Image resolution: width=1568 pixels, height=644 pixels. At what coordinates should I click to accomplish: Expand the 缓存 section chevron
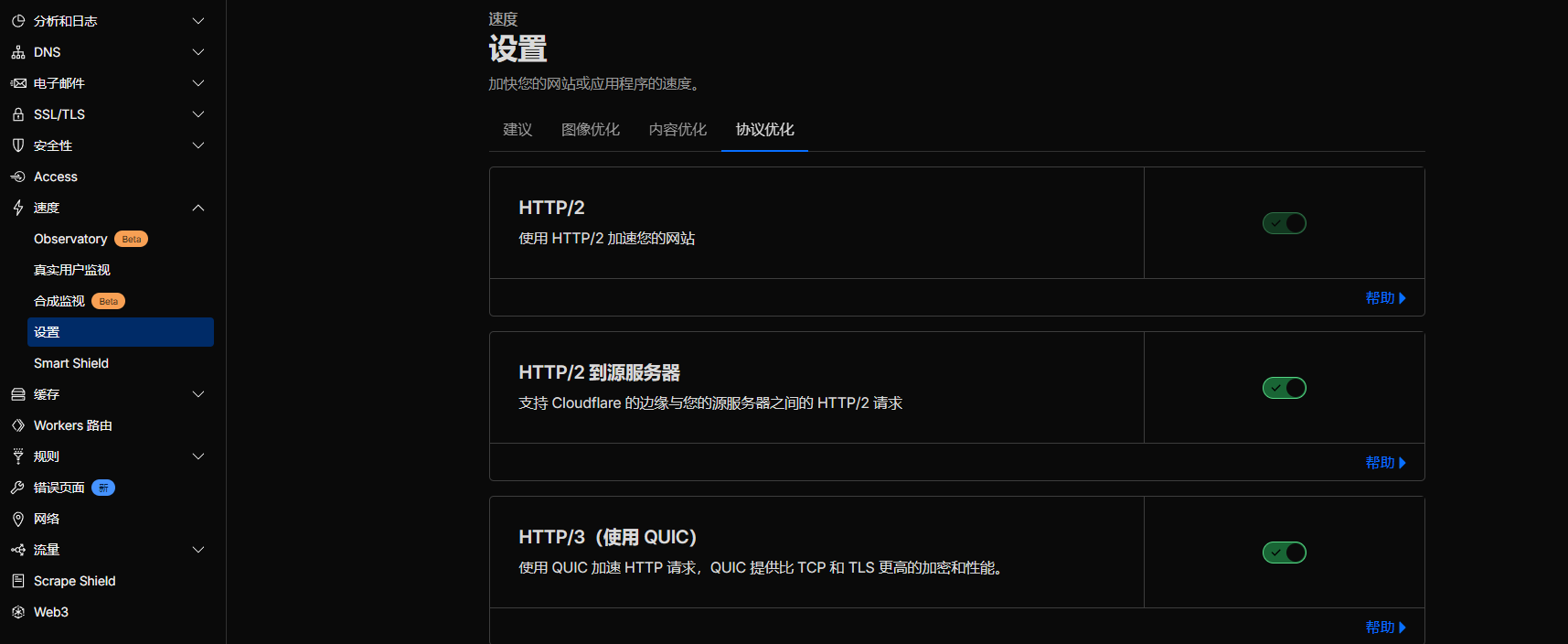(198, 394)
